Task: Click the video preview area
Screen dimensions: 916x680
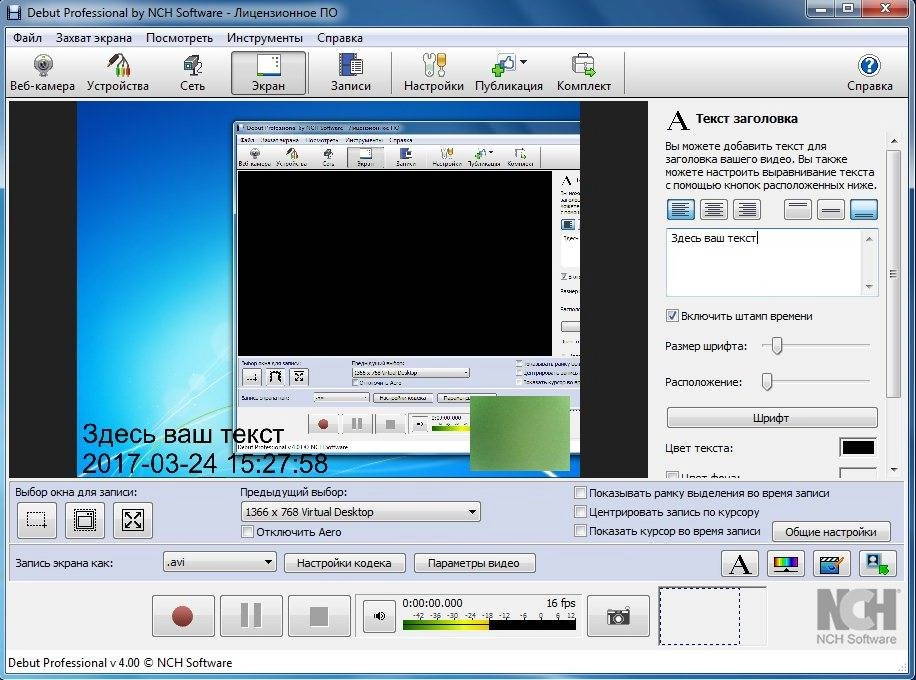Action: click(328, 289)
